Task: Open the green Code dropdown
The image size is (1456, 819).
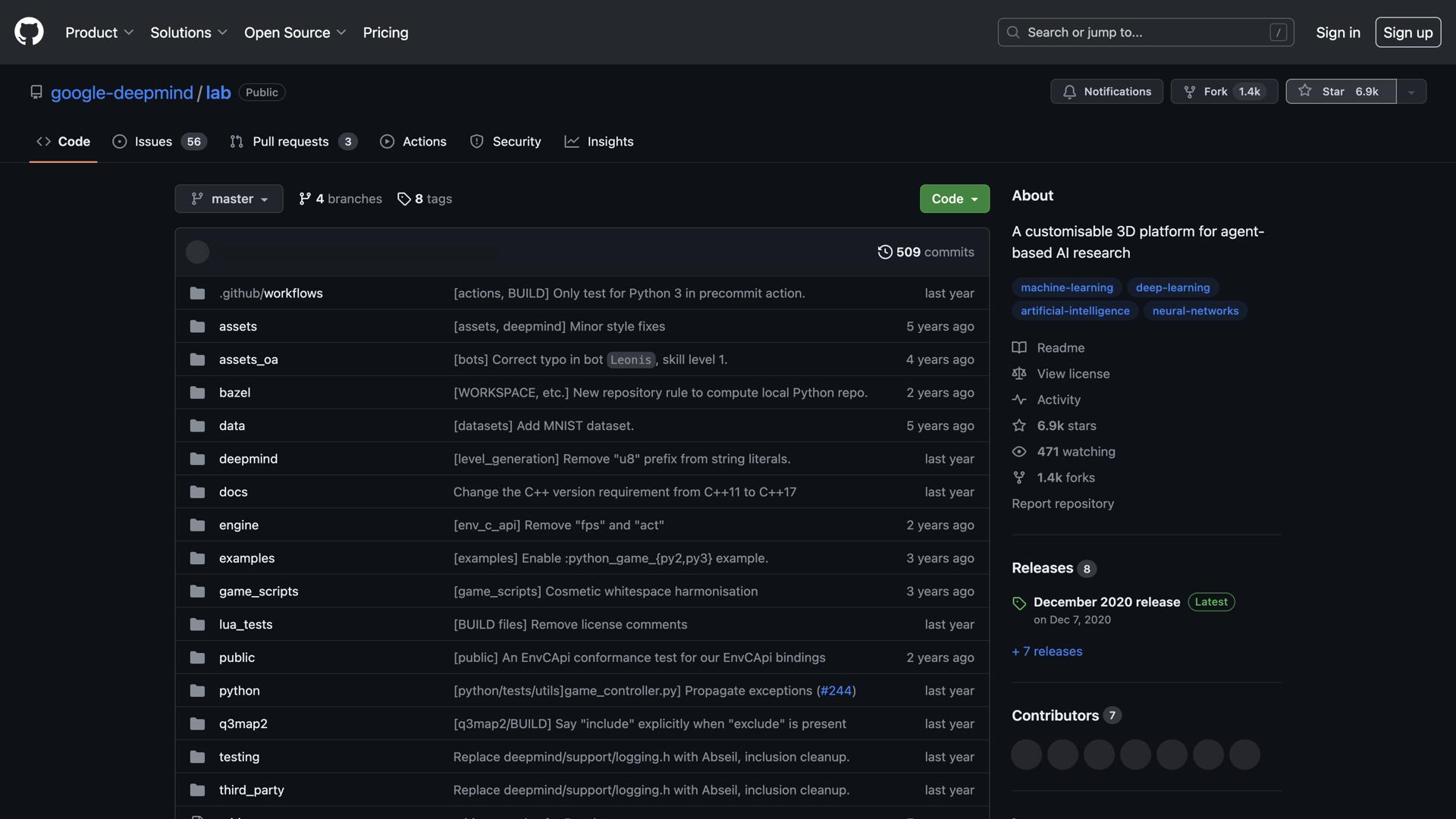Action: [954, 199]
